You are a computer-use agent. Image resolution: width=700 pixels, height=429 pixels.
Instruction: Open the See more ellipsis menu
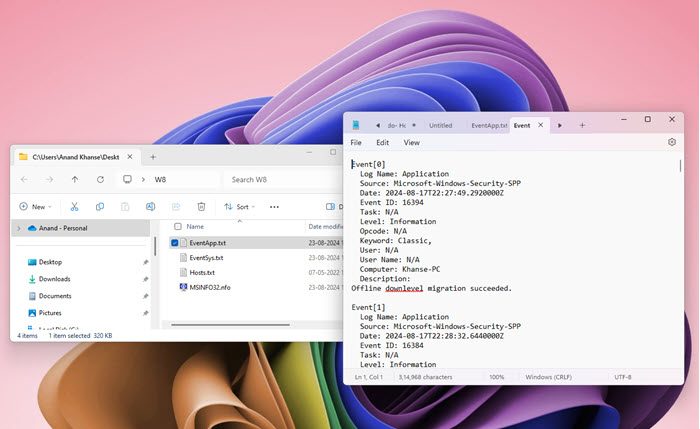[x=274, y=207]
